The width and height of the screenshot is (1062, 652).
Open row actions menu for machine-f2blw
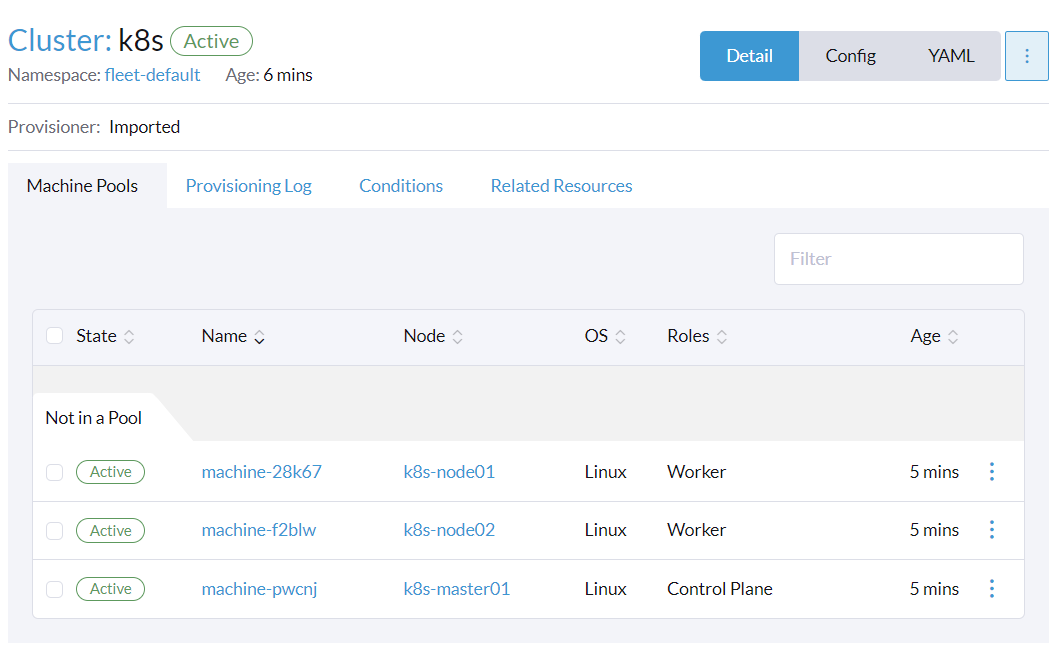pos(991,530)
